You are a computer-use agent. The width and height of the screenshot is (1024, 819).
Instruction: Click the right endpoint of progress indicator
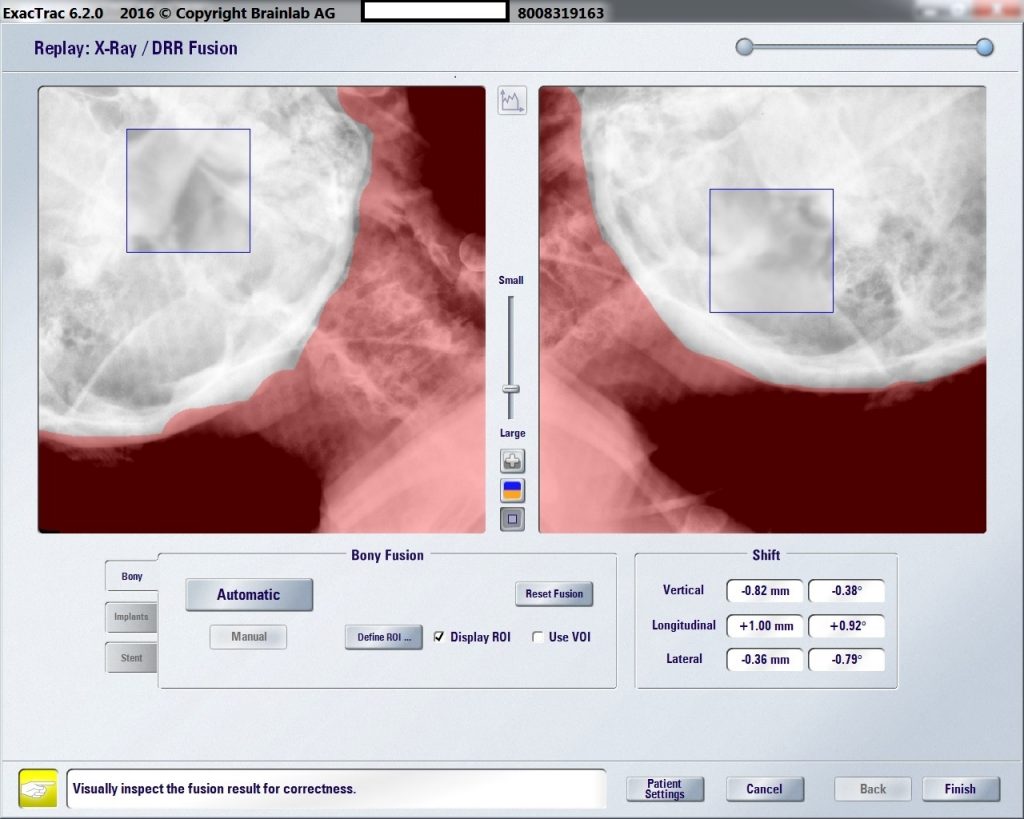[985, 47]
